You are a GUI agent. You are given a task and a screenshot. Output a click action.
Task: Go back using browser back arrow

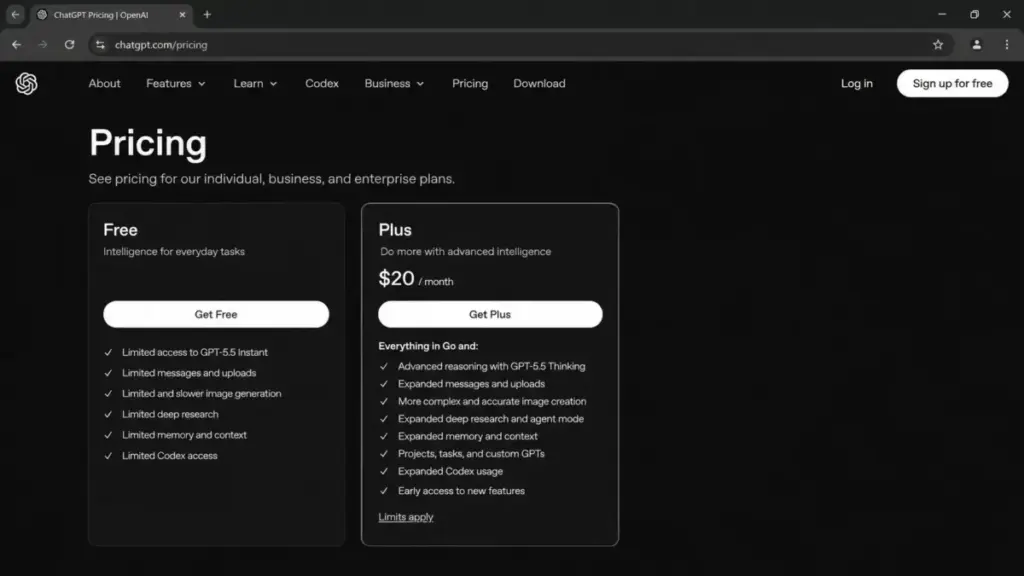coord(16,44)
